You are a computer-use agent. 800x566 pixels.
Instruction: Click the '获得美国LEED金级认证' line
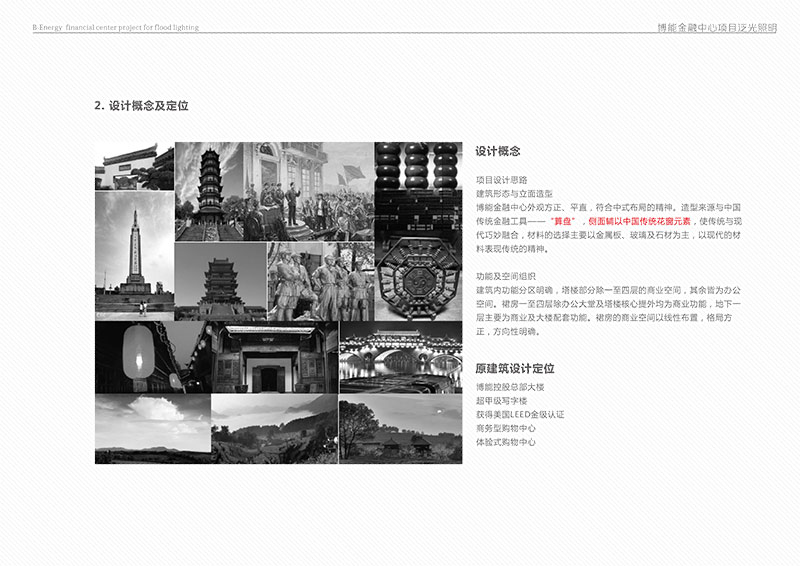click(x=520, y=414)
